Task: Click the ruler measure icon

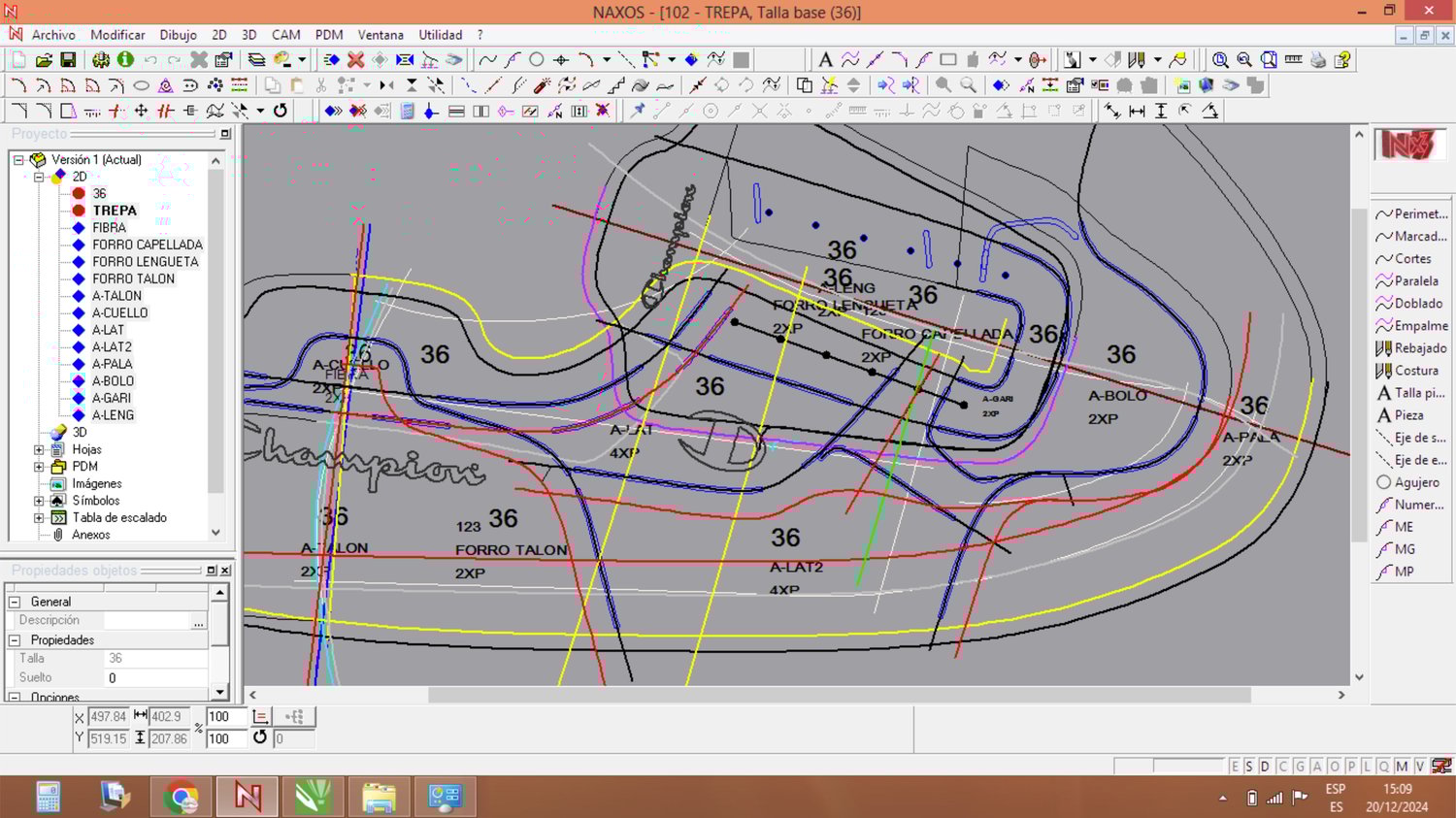Action: [1293, 60]
